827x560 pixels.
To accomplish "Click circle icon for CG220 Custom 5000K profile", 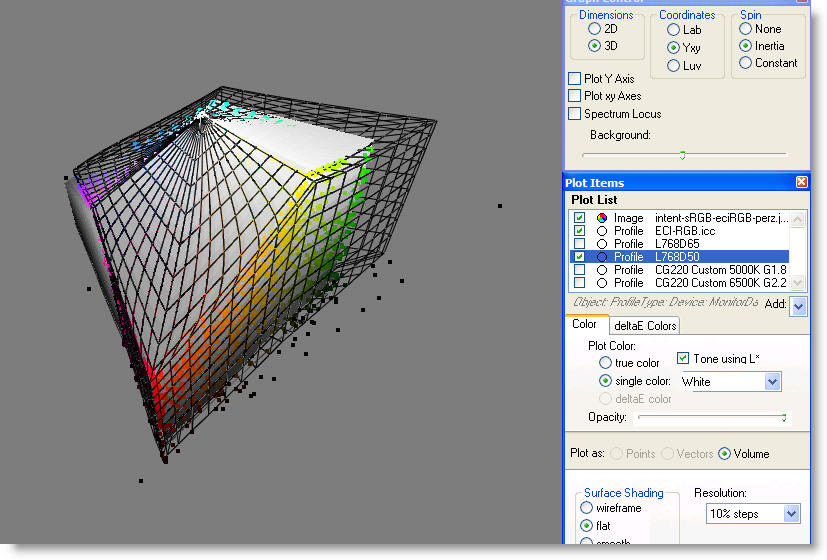I will [602, 270].
